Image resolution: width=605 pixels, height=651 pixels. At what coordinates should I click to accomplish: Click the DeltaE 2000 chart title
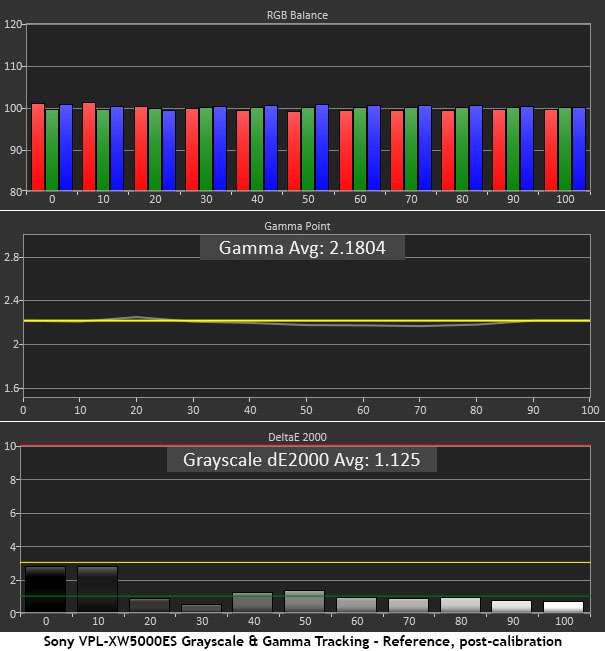coord(297,437)
